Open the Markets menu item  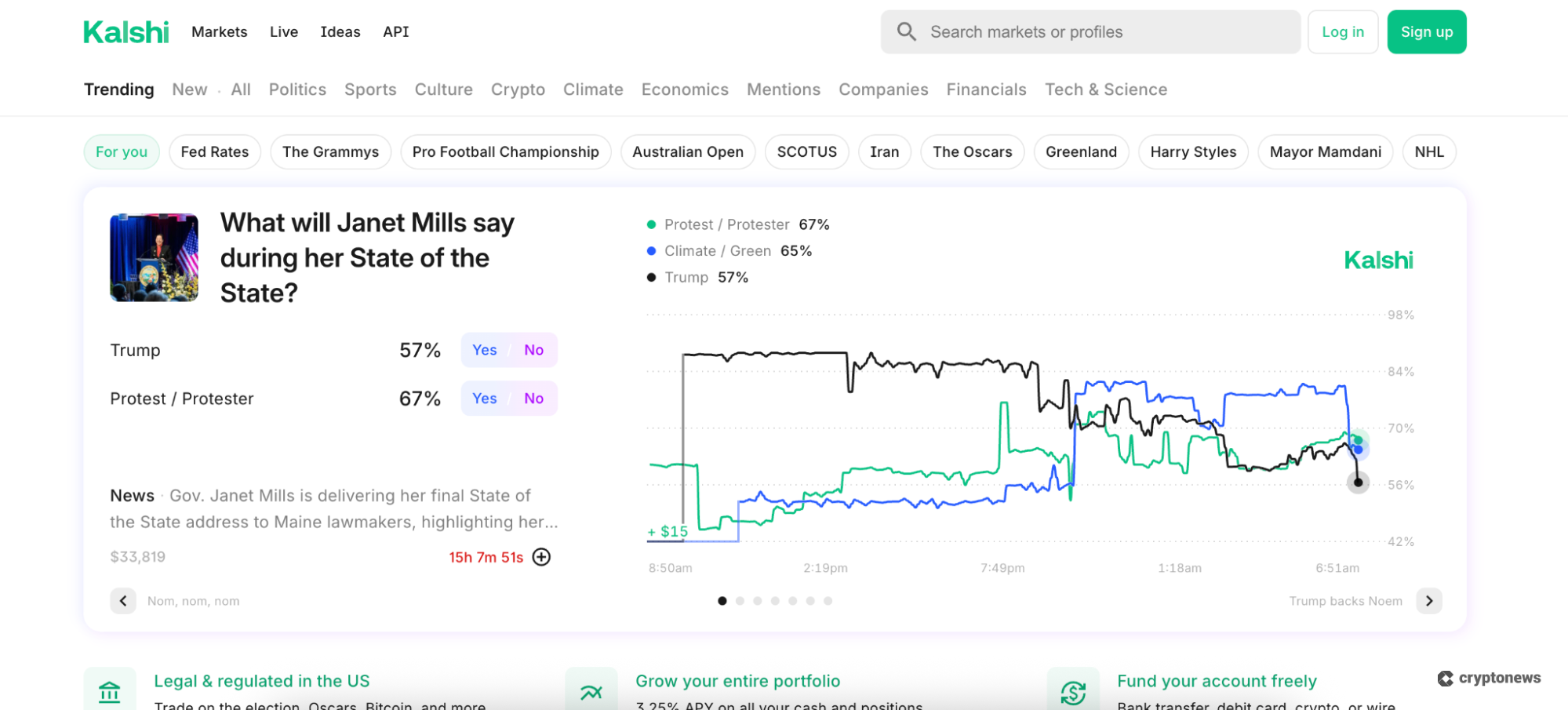pos(219,32)
